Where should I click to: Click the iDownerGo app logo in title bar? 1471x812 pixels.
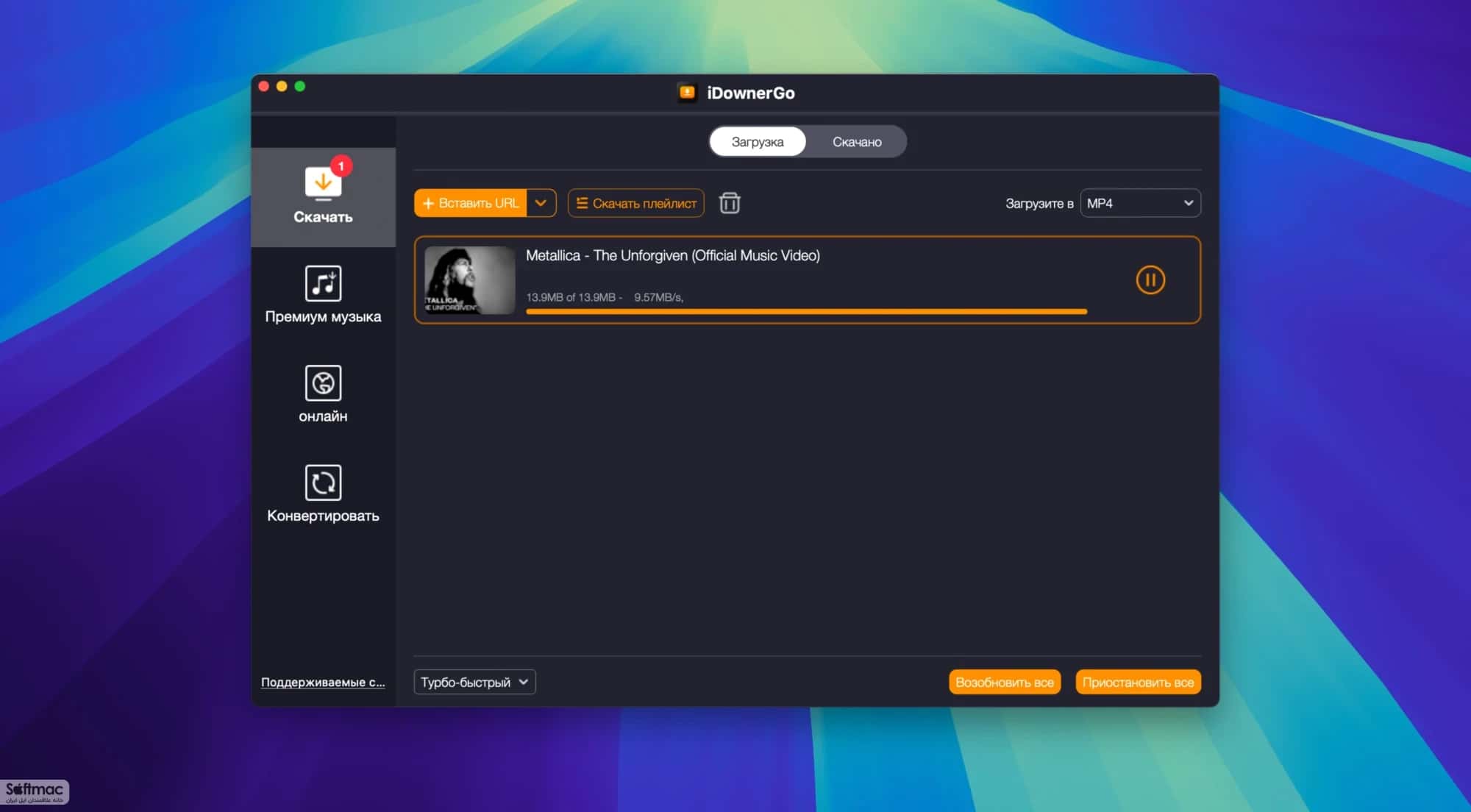point(687,93)
